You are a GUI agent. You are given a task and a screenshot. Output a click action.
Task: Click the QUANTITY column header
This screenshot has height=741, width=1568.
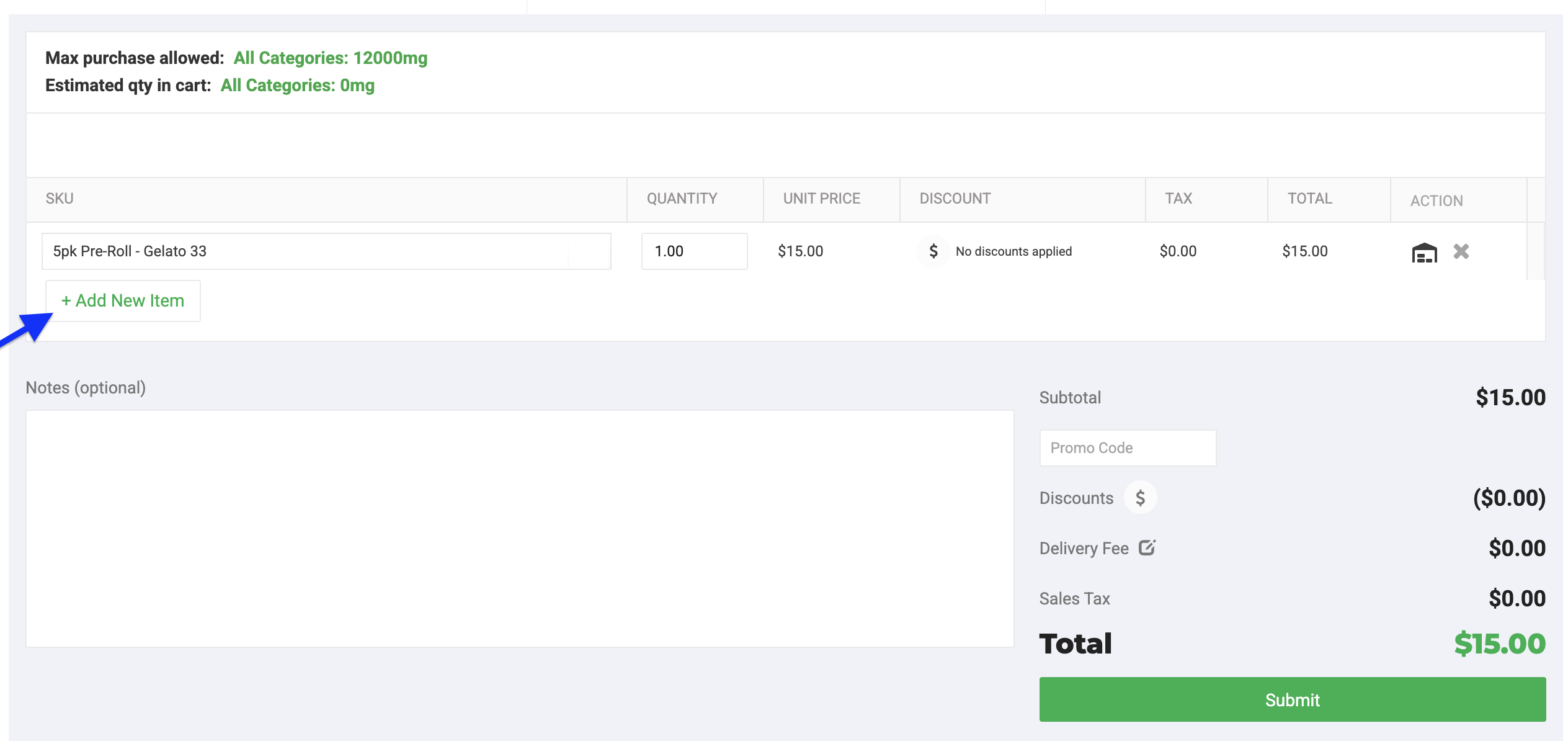click(x=682, y=199)
